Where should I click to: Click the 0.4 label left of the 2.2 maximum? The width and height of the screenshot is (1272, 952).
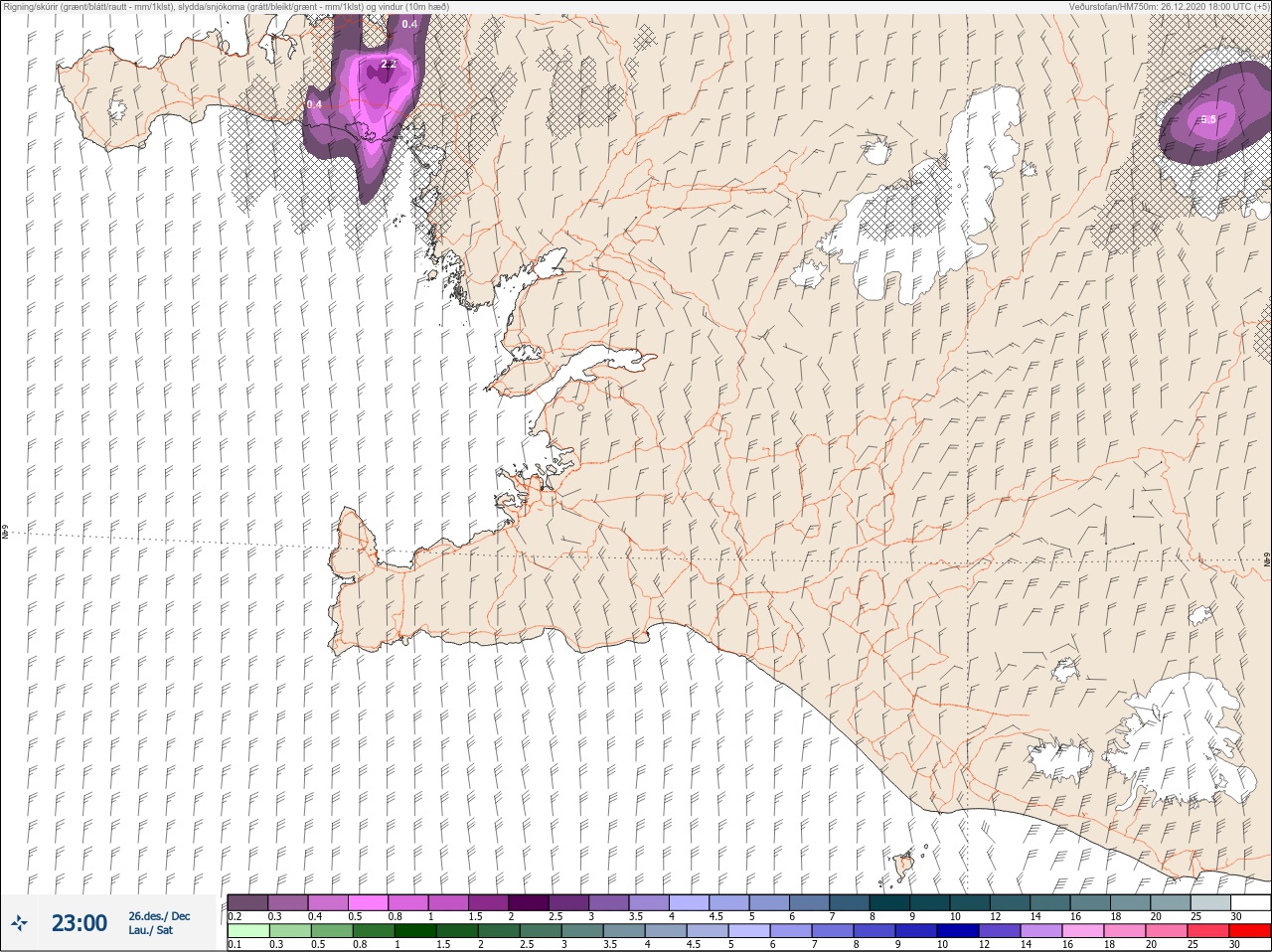tap(314, 104)
